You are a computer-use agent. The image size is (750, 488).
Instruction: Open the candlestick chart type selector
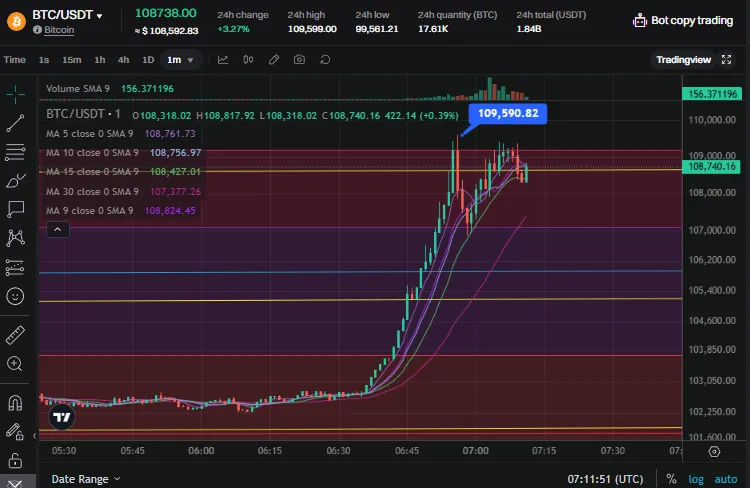(x=248, y=60)
